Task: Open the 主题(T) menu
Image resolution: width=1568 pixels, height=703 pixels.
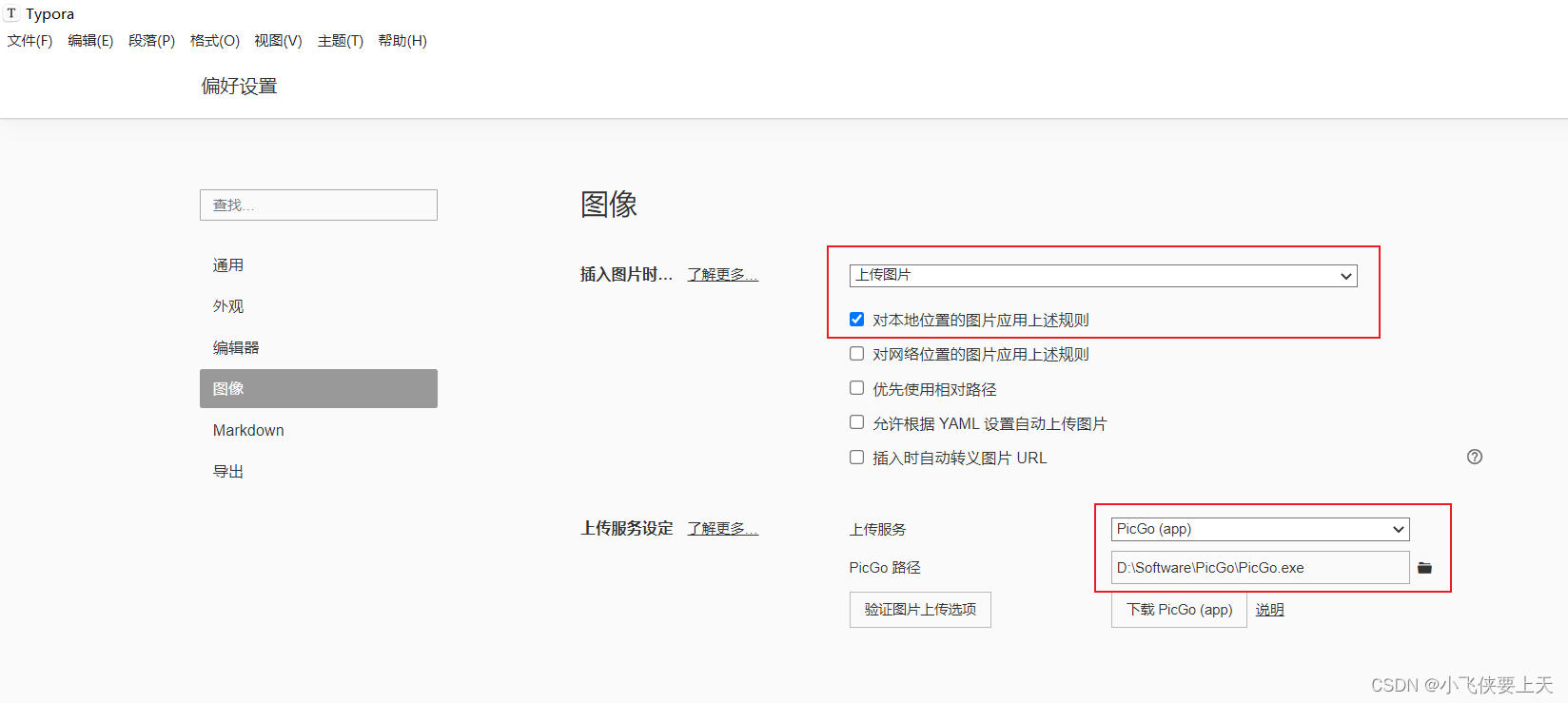Action: pos(341,41)
